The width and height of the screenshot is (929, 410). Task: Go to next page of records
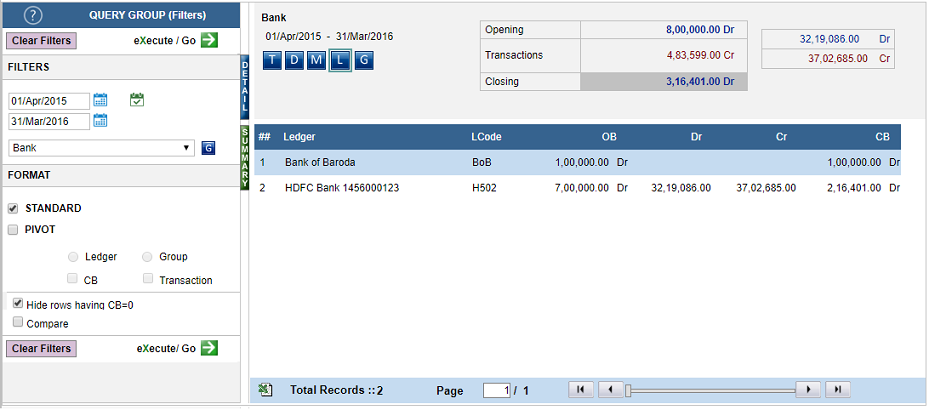point(808,389)
